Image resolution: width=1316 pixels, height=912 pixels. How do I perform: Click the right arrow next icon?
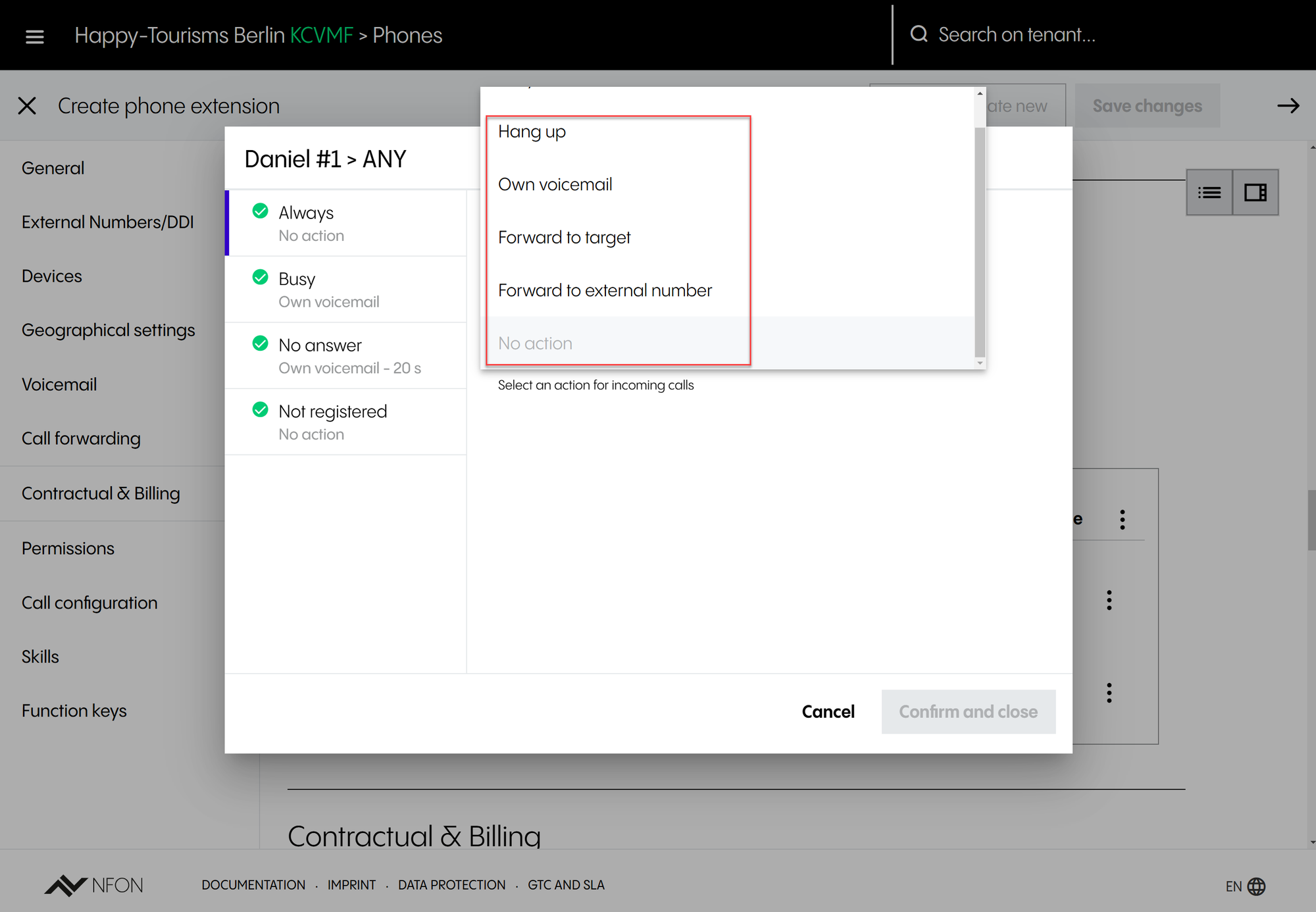(1288, 106)
